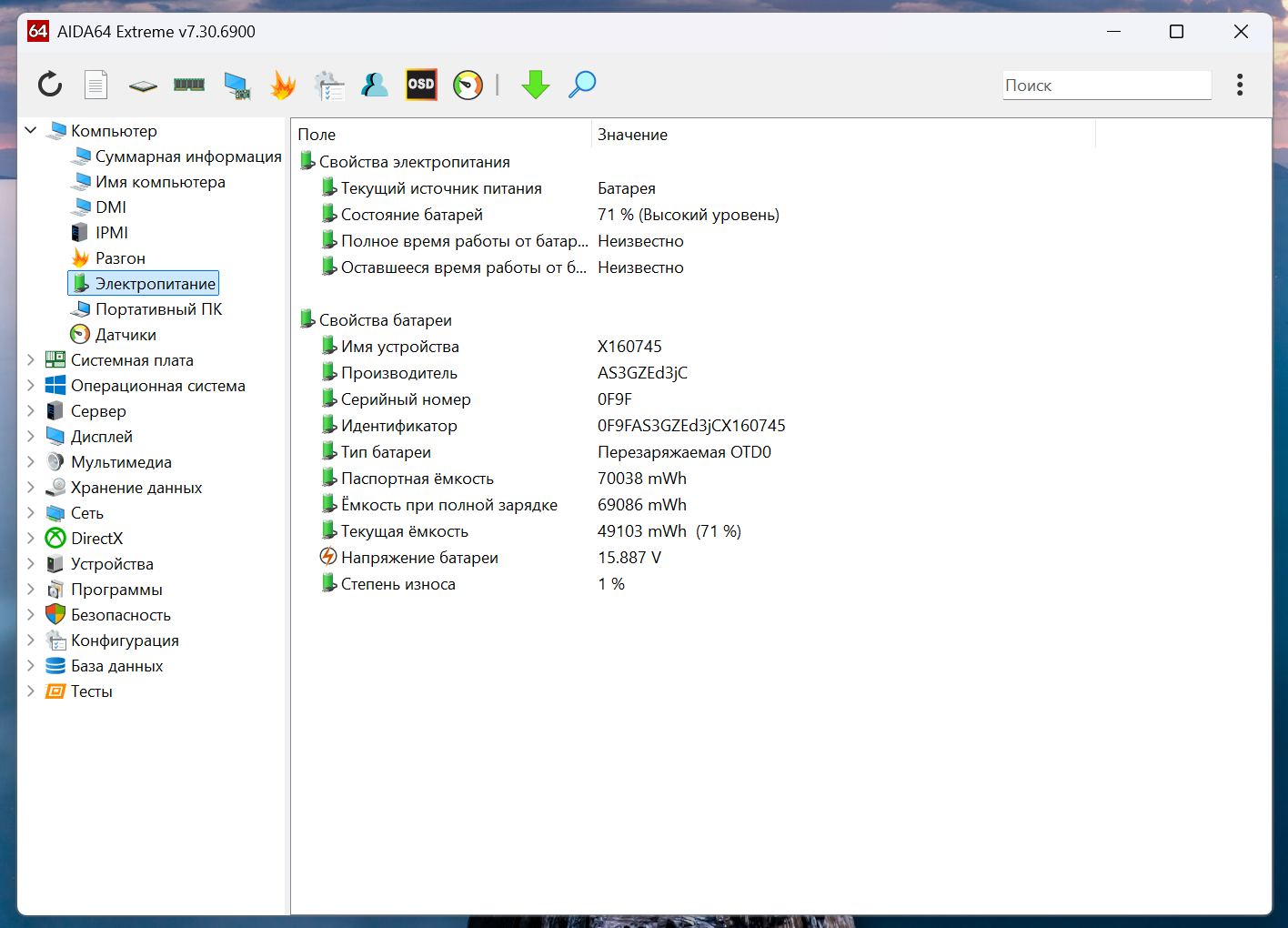The width and height of the screenshot is (1288, 928).
Task: Expand the DirectX tree node
Action: tap(31, 538)
